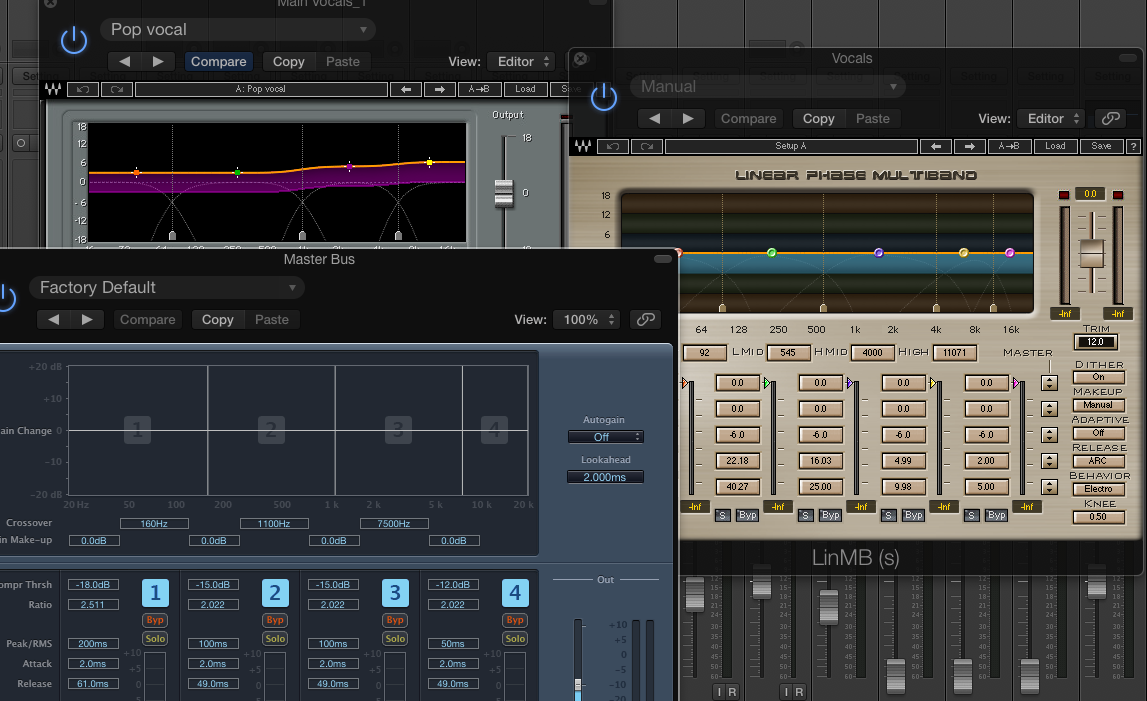The width and height of the screenshot is (1147, 701).
Task: Go to next preset in Pop vocal plugin
Action: pyautogui.click(x=157, y=62)
